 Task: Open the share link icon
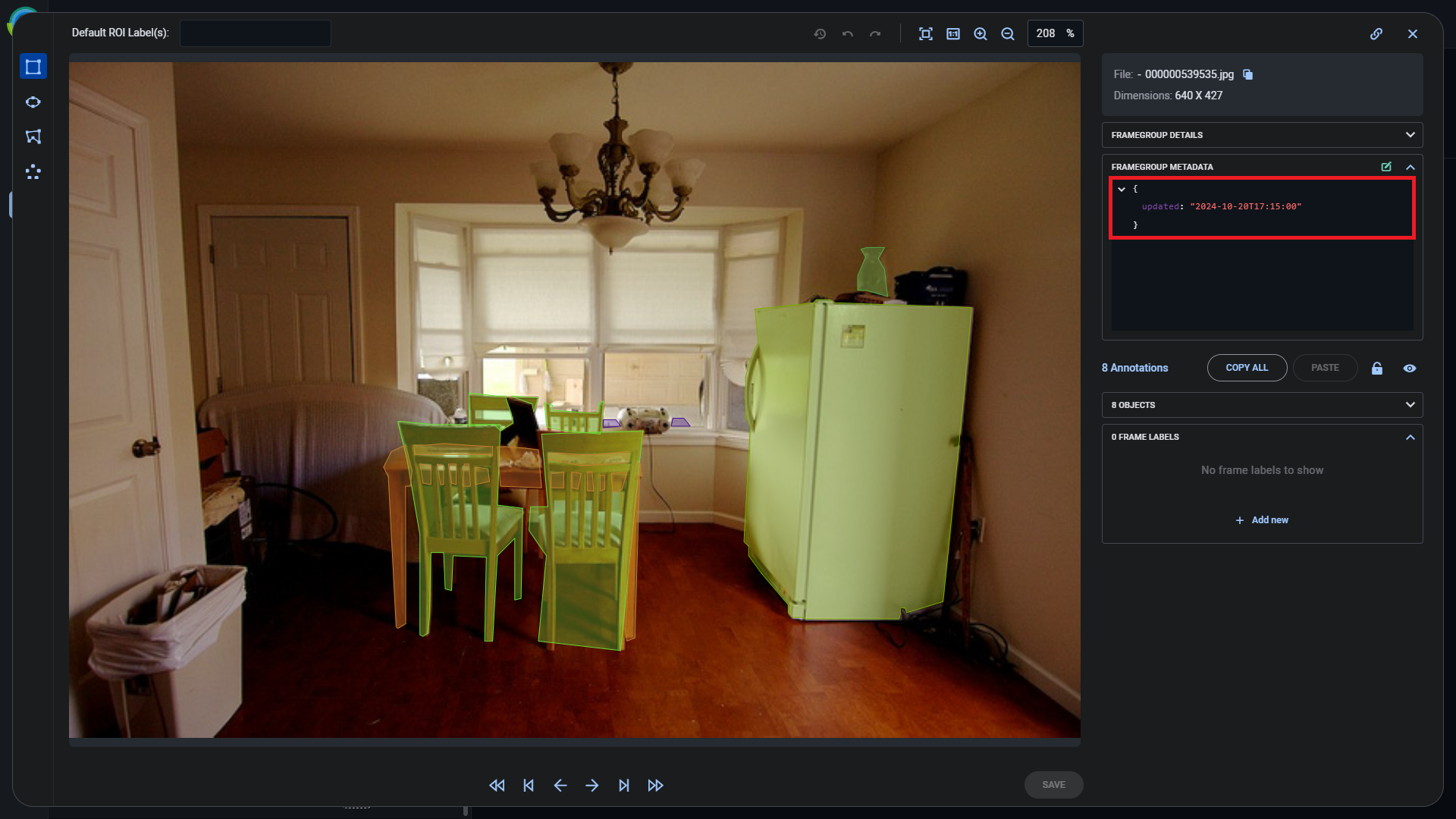point(1376,33)
